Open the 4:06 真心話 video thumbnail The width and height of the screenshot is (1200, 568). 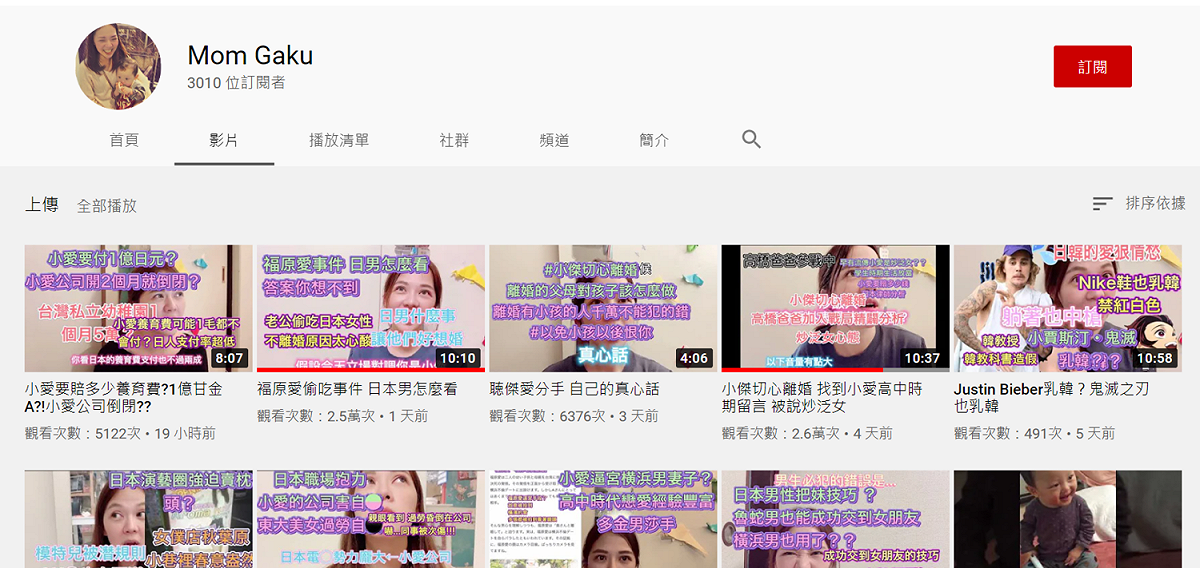(603, 308)
